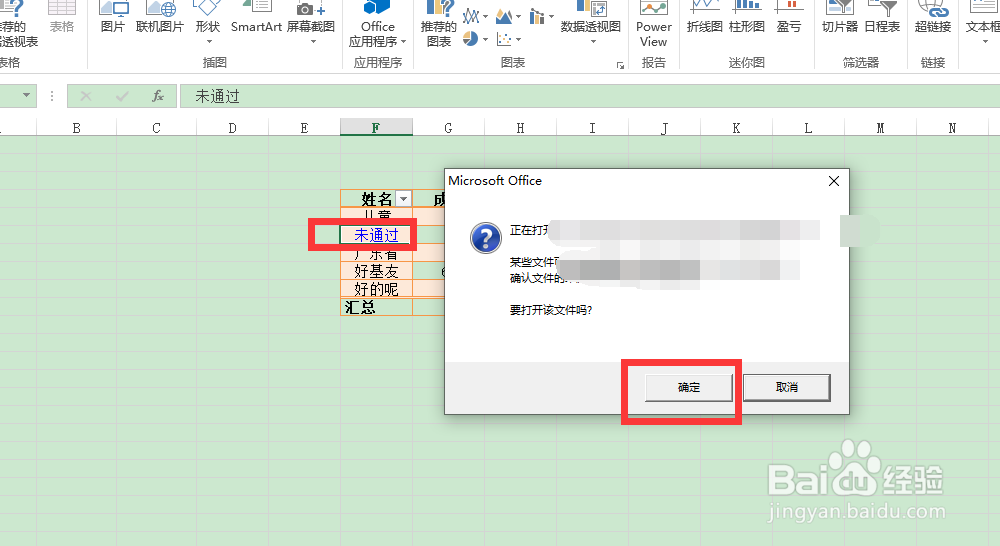1000x546 pixels.
Task: Cancel the dialog with 取消
Action: coord(787,387)
